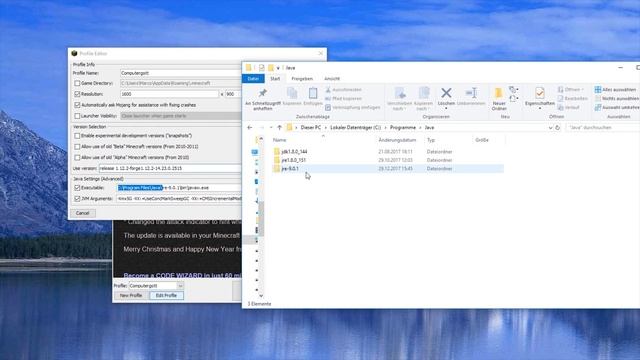The height and width of the screenshot is (360, 640).
Task: Toggle the Resolution checkbox
Action: click(x=77, y=94)
